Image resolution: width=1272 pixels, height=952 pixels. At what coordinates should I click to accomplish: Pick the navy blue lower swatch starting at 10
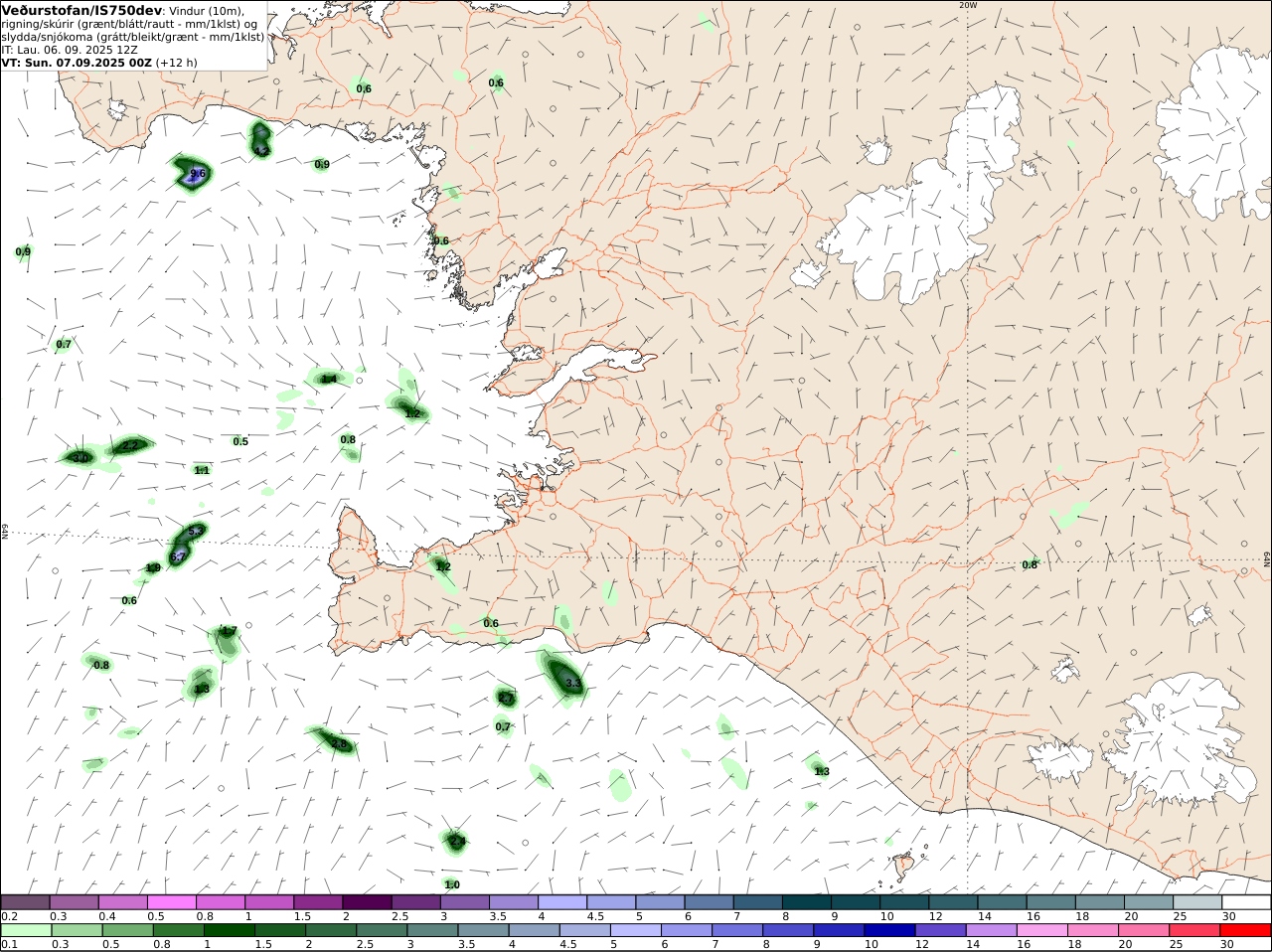[889, 930]
